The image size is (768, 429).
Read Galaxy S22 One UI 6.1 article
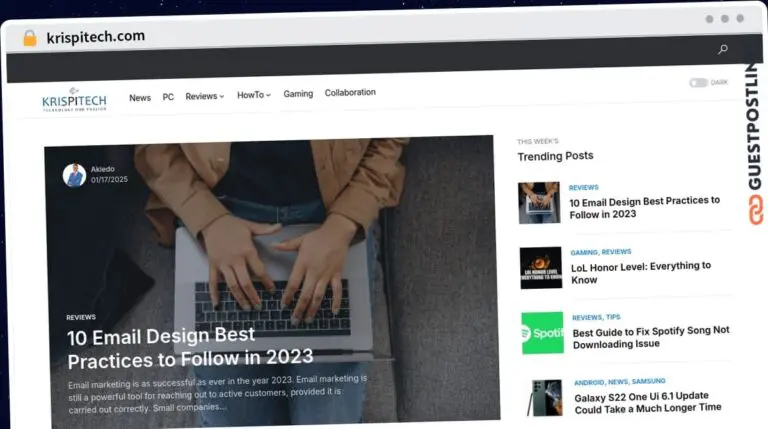(647, 402)
